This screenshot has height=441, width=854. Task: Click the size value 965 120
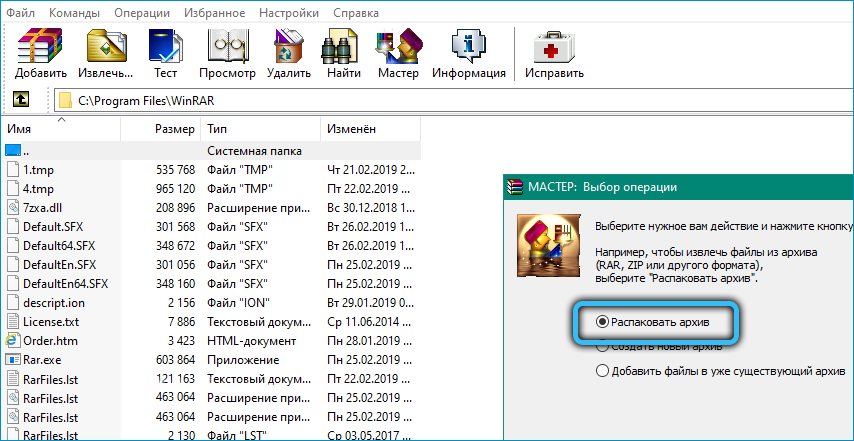tap(175, 189)
